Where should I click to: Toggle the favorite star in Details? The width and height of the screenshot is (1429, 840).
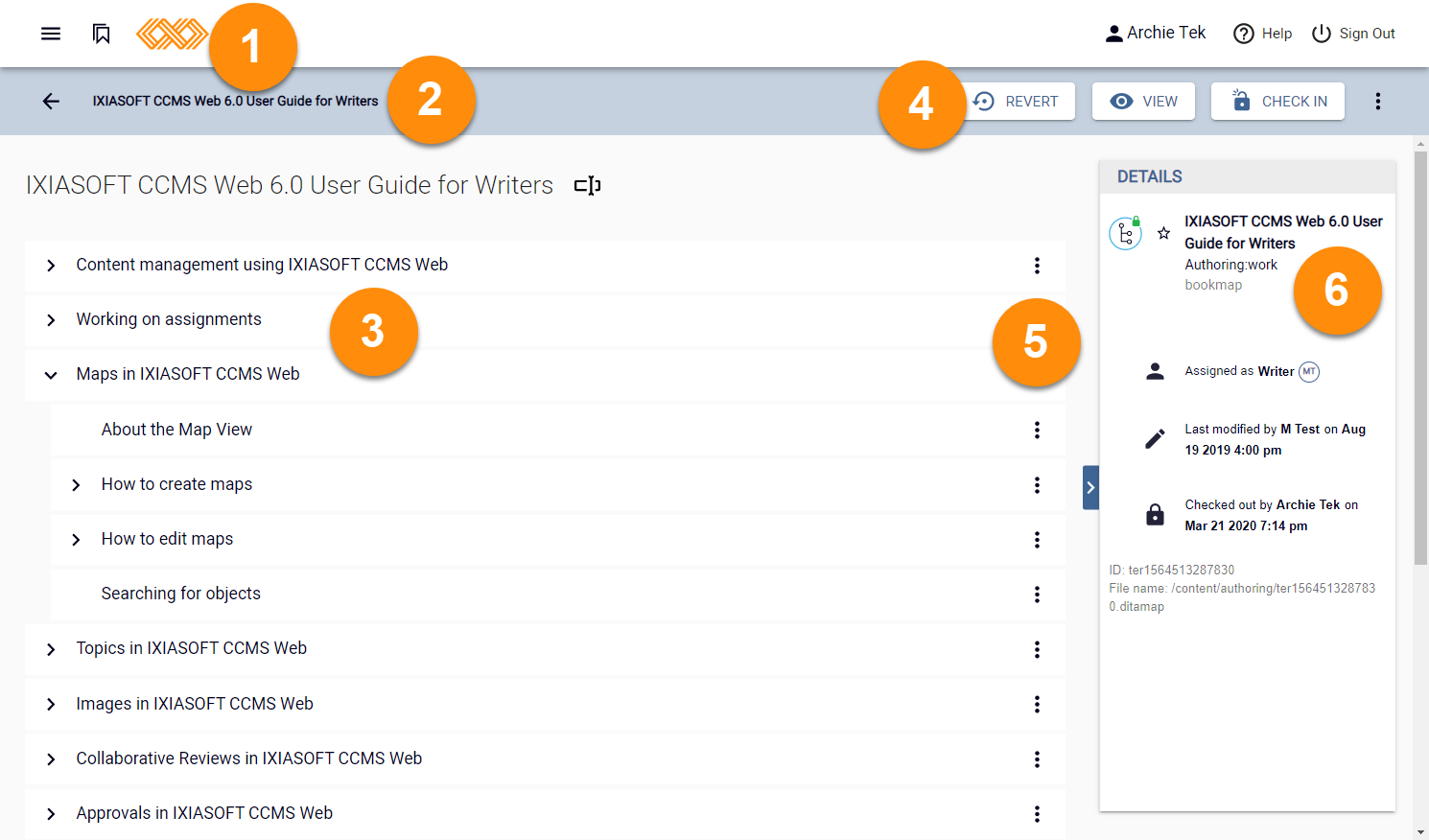click(x=1163, y=233)
